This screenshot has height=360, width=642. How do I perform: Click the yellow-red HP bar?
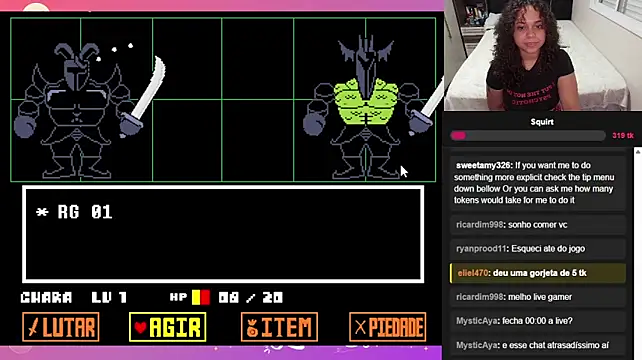pos(201,297)
